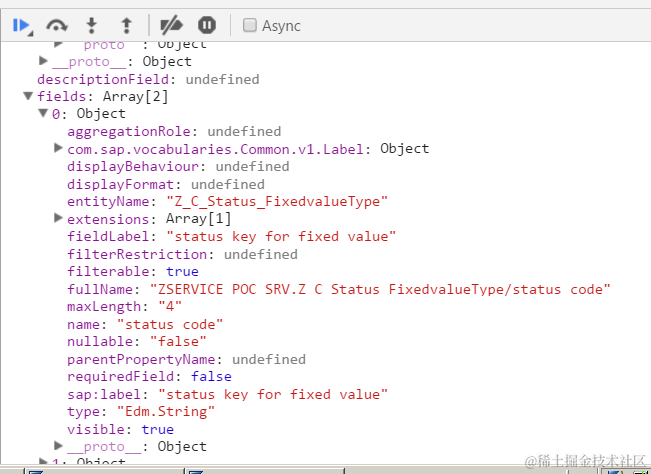651x474 pixels.
Task: Expand com.sap.vocabularies.Common.v1.Label object
Action: tap(59, 148)
